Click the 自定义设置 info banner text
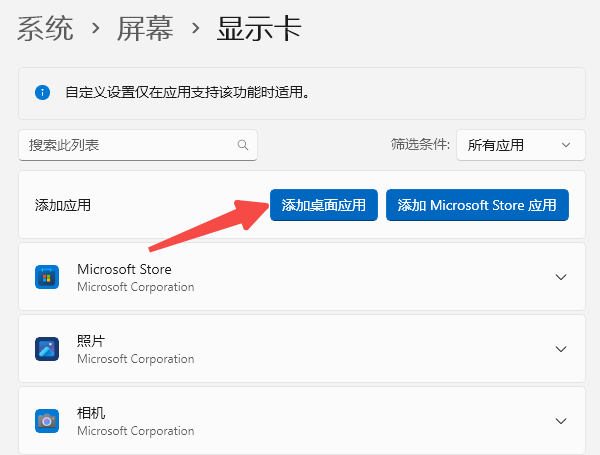This screenshot has width=600, height=455. click(187, 93)
